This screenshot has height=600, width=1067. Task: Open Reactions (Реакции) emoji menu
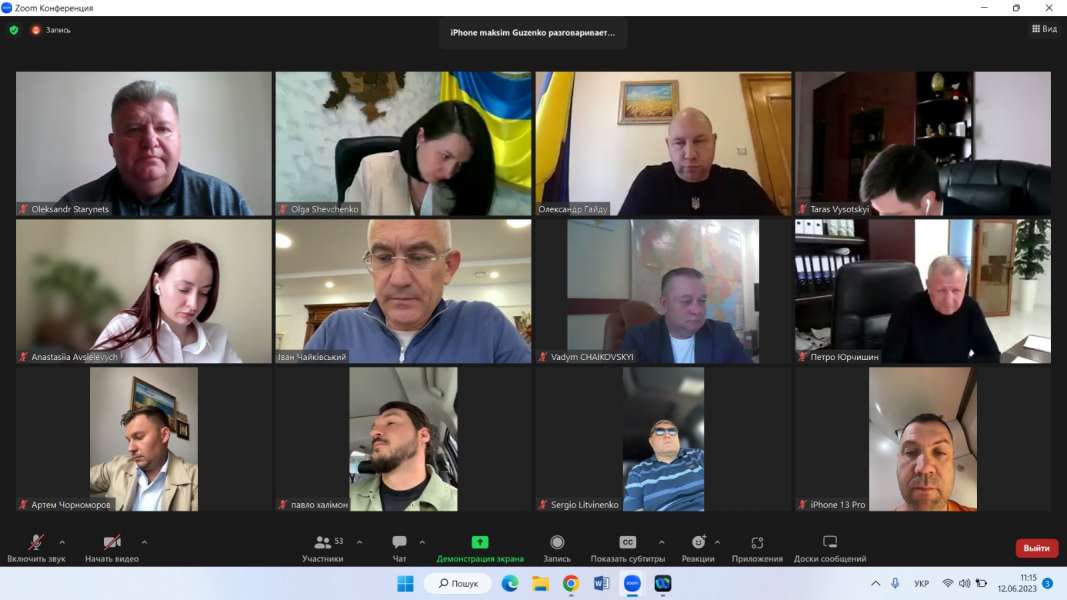point(698,546)
